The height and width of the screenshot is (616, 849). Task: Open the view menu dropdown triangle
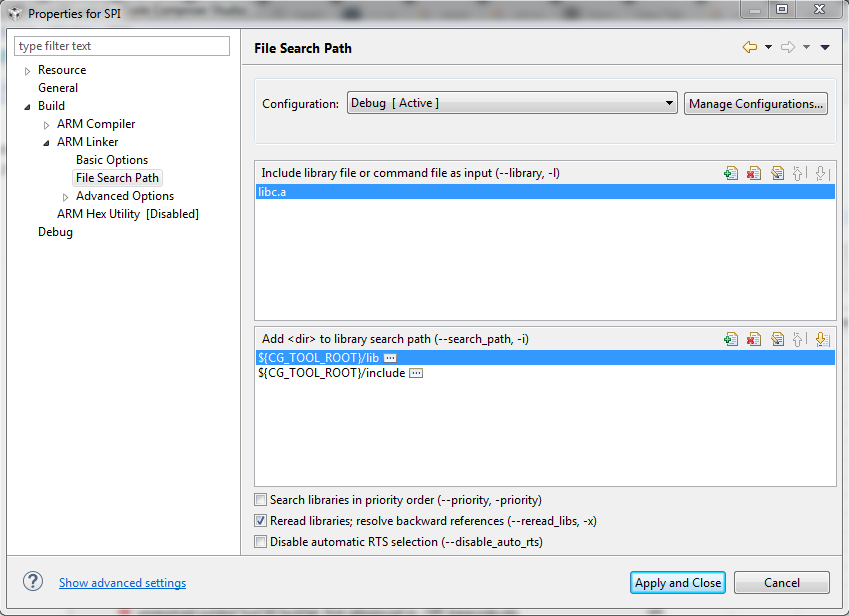point(825,47)
